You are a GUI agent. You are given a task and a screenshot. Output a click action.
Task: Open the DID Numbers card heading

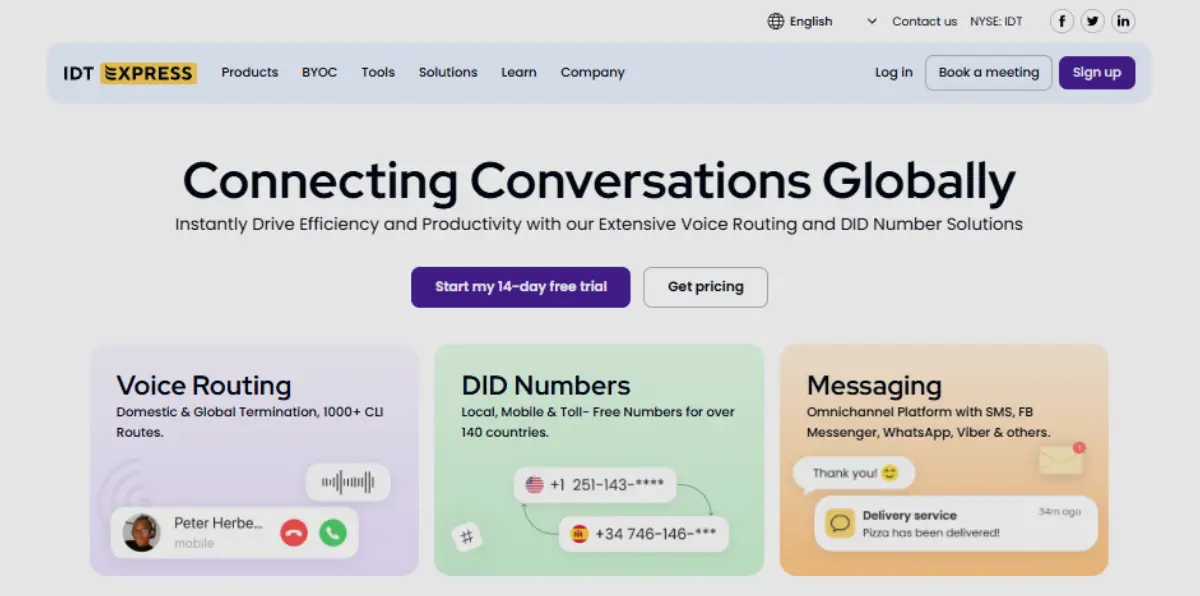(546, 385)
